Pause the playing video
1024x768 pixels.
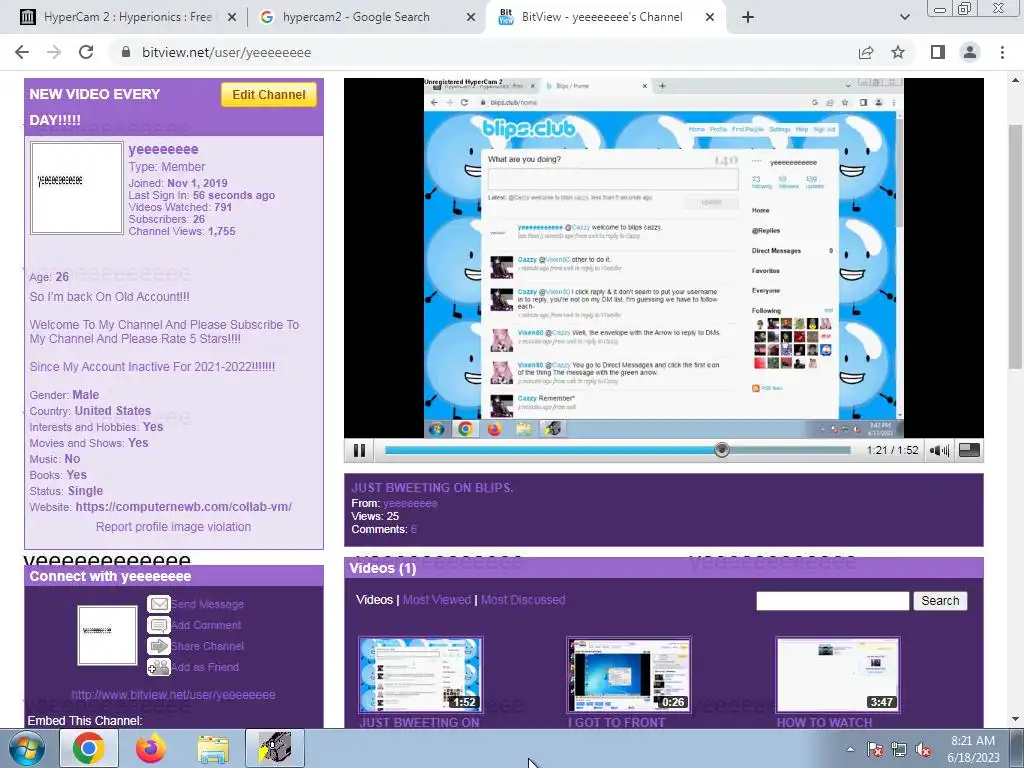tap(359, 450)
